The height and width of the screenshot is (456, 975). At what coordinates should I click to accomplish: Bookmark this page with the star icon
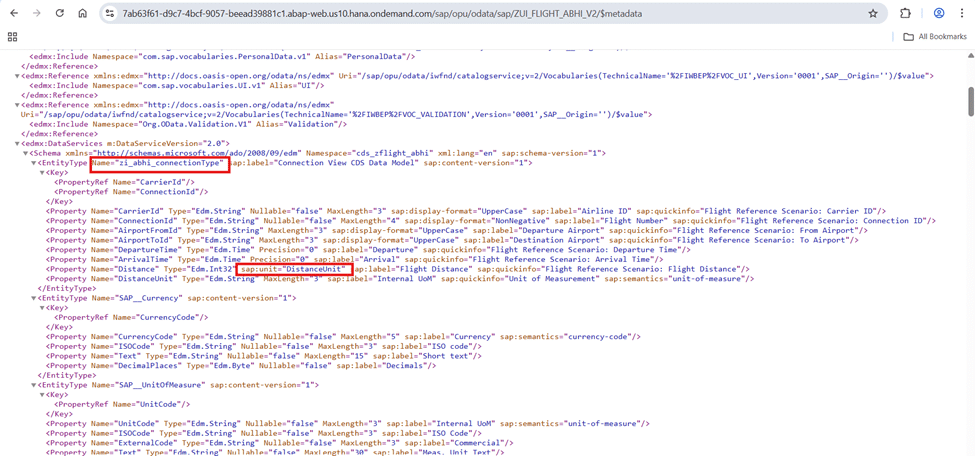[x=873, y=14]
